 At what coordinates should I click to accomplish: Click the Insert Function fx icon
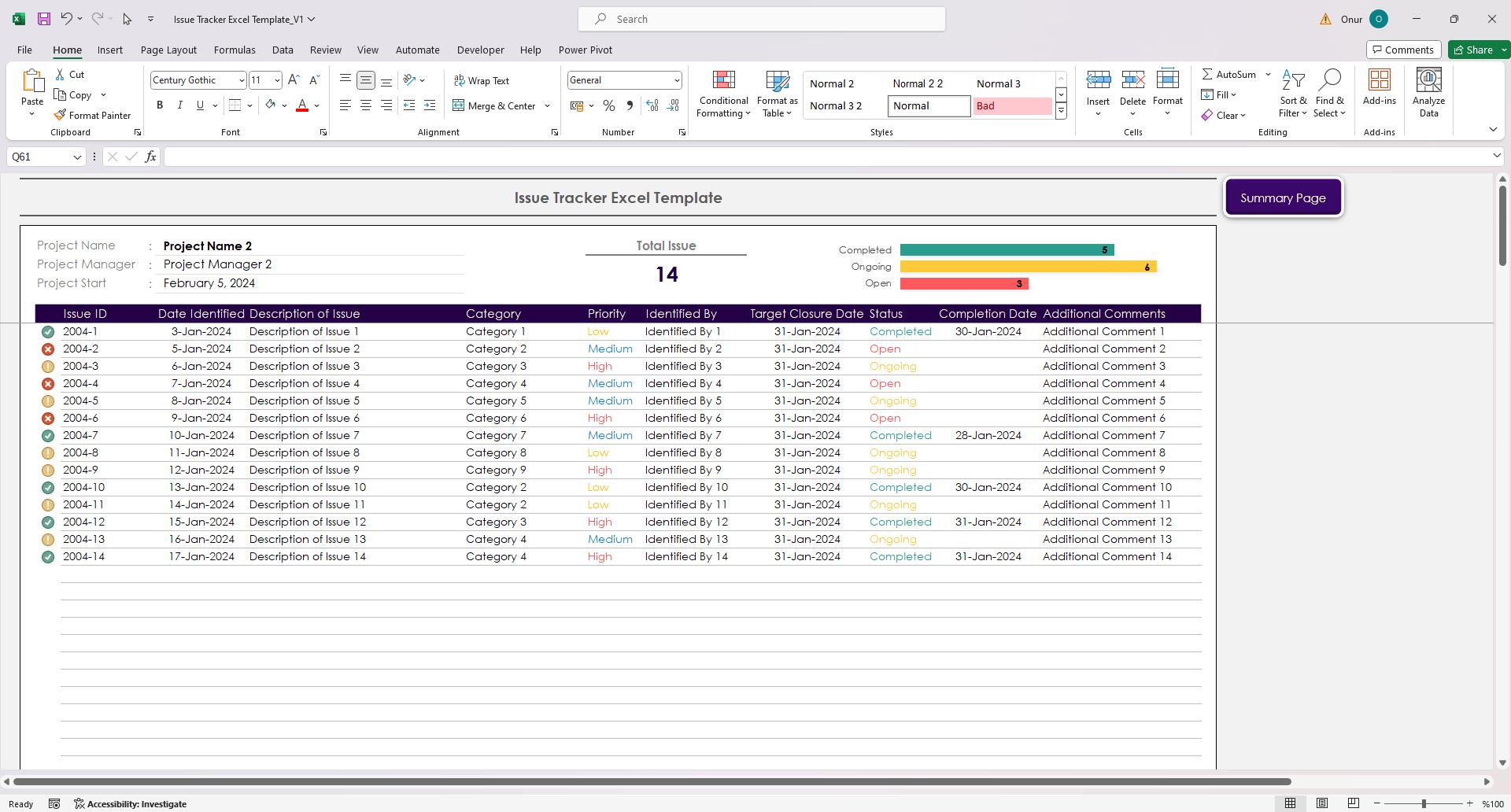coord(150,157)
